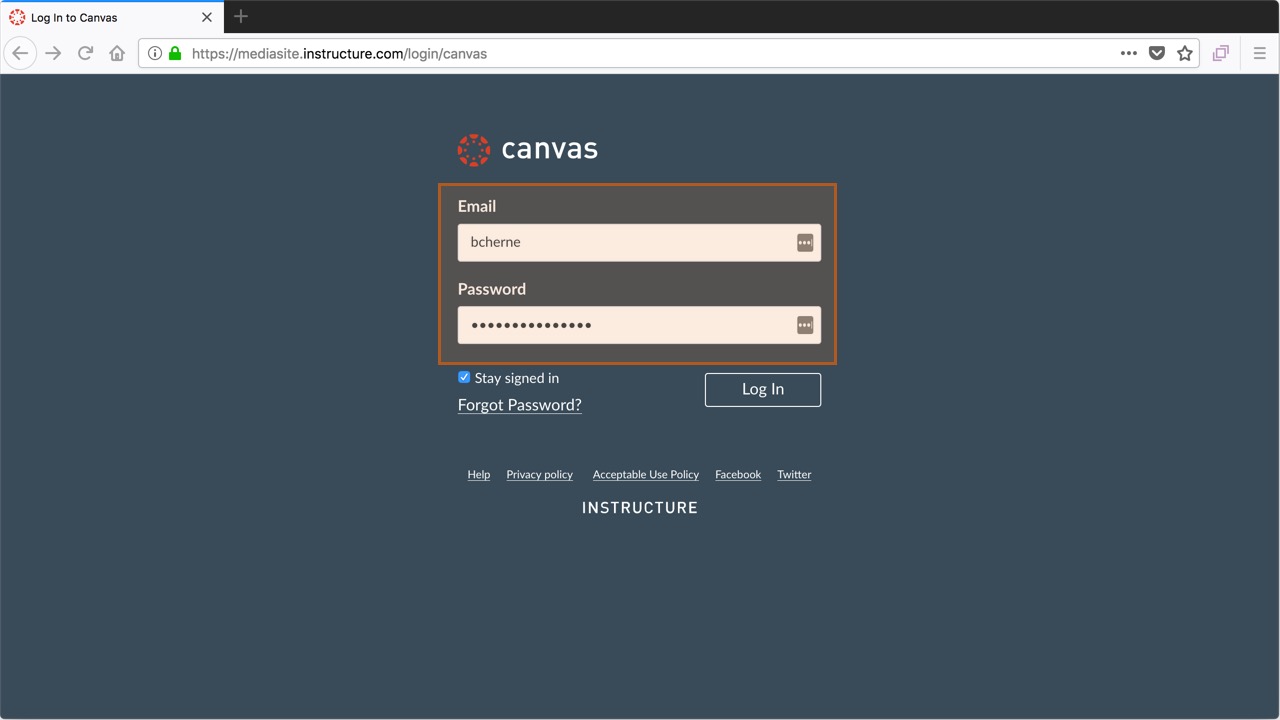This screenshot has width=1280, height=720.
Task: Click the INSTRUCTURE footer logo
Action: click(x=640, y=508)
